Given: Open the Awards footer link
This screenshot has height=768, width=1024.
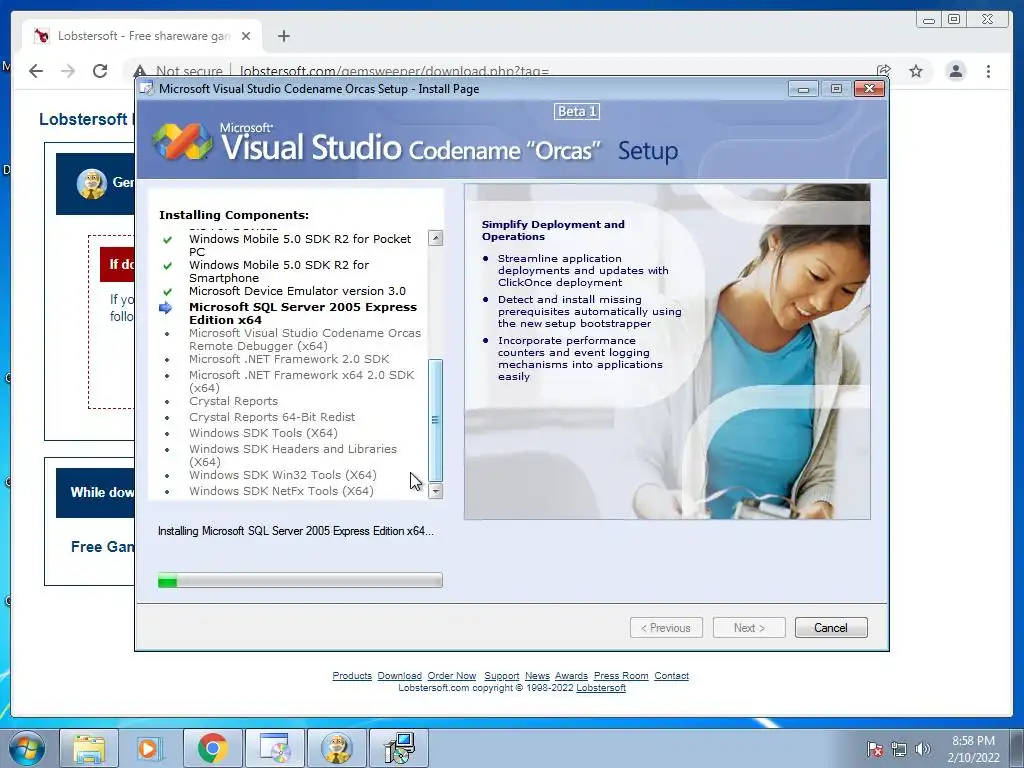Looking at the screenshot, I should click(571, 676).
